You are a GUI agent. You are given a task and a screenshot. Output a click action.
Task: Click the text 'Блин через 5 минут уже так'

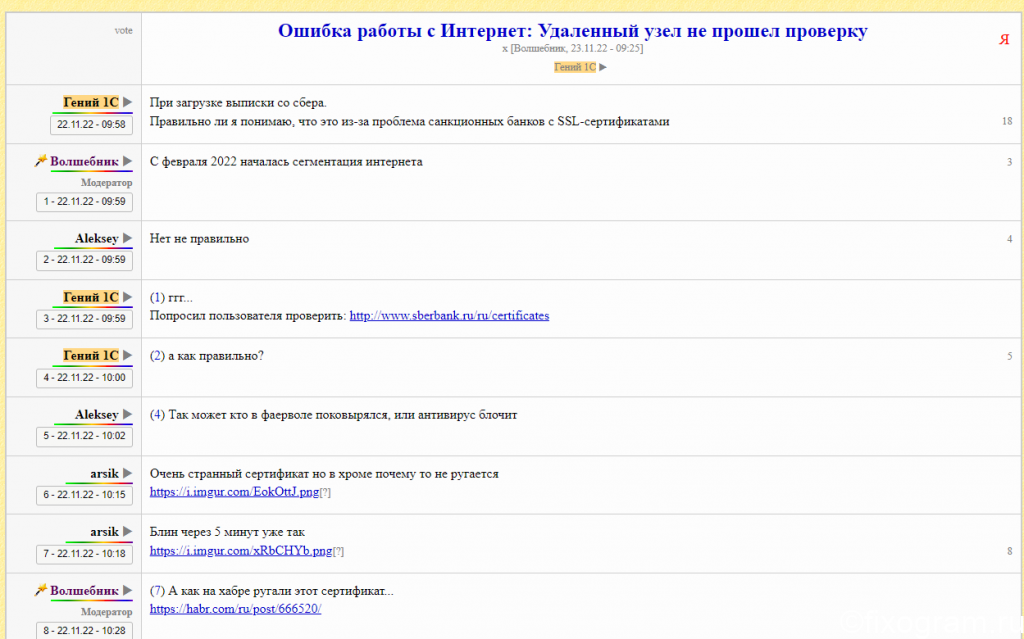(x=227, y=532)
